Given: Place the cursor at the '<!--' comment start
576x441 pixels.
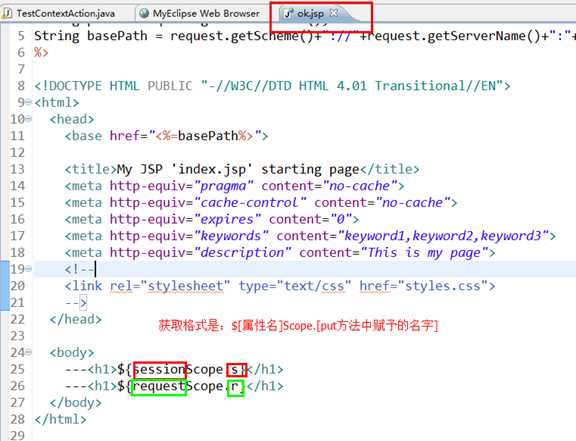Looking at the screenshot, I should tap(80, 269).
